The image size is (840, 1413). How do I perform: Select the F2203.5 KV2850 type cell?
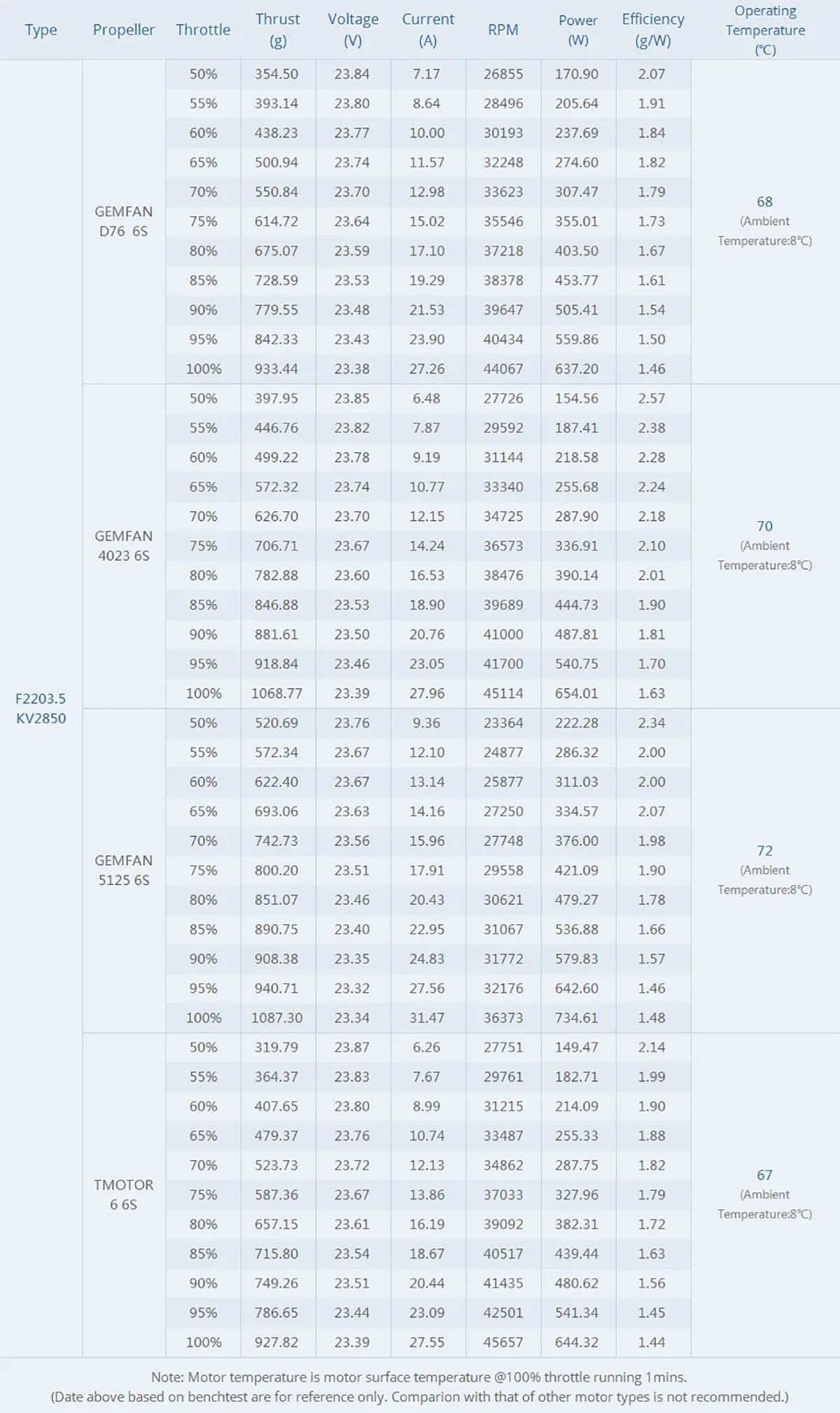coord(41,708)
